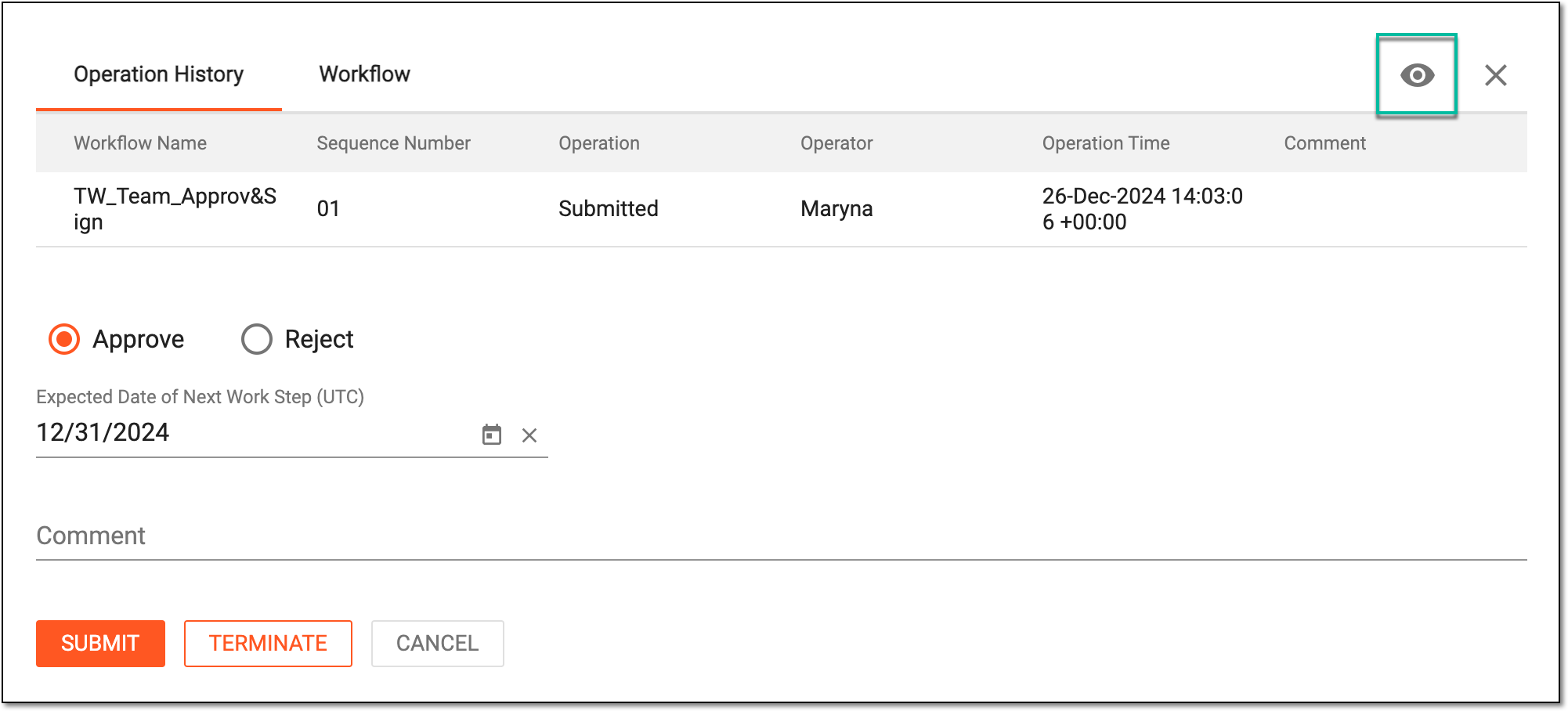Clear the expected date with the X icon
This screenshot has height=711, width=1568.
[529, 435]
